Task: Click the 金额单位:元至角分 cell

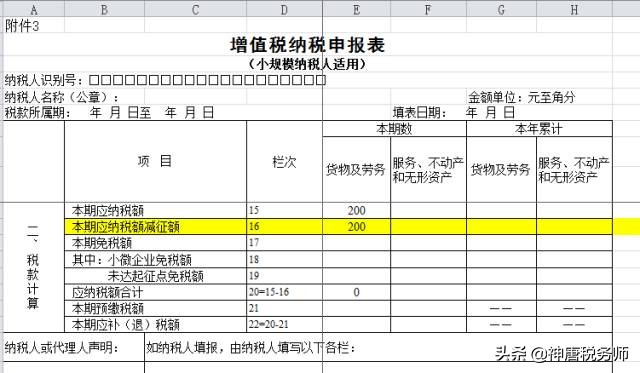Action: 522,97
